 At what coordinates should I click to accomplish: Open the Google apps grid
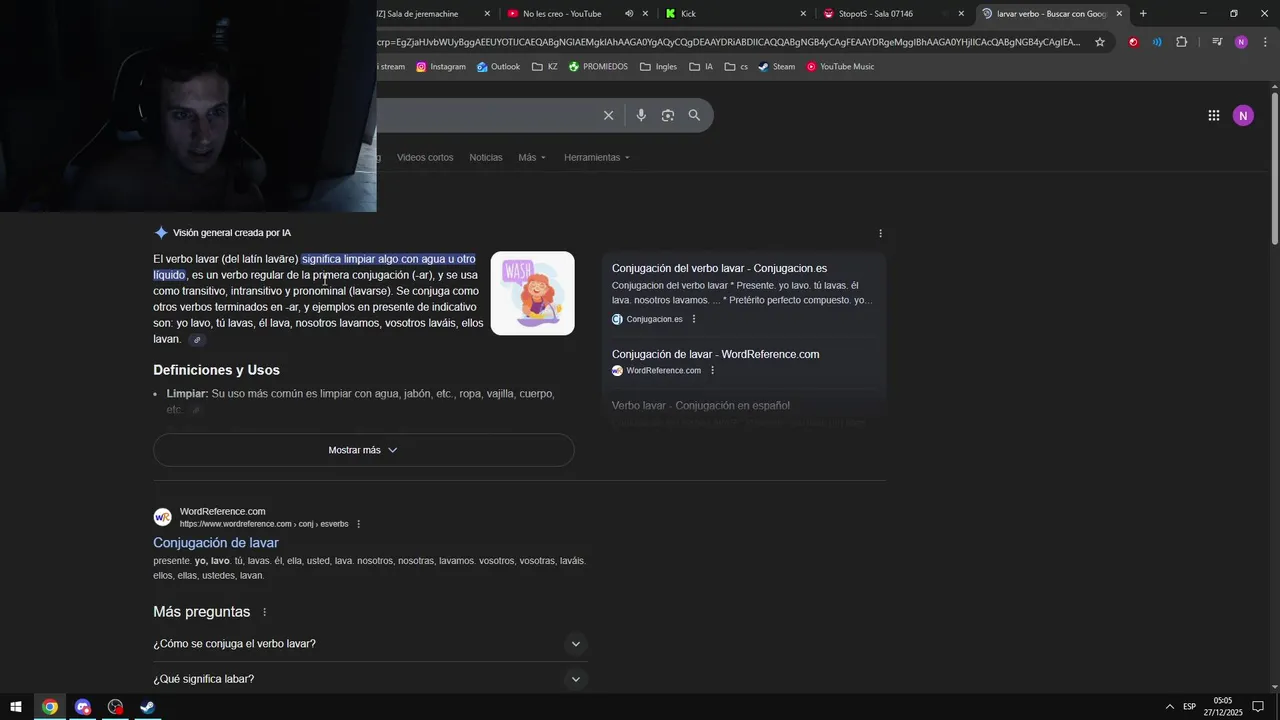tap(1213, 115)
